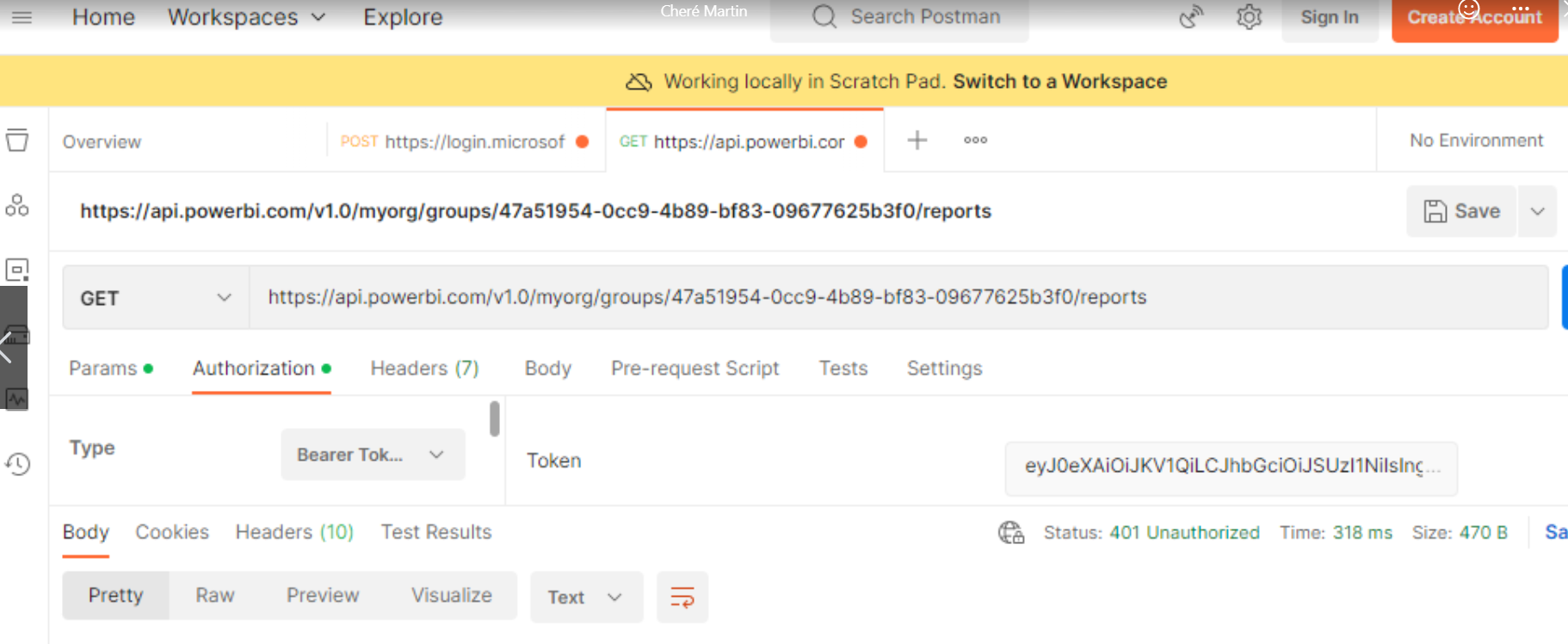1568x644 pixels.
Task: Open the tab options ellipsis
Action: point(975,139)
